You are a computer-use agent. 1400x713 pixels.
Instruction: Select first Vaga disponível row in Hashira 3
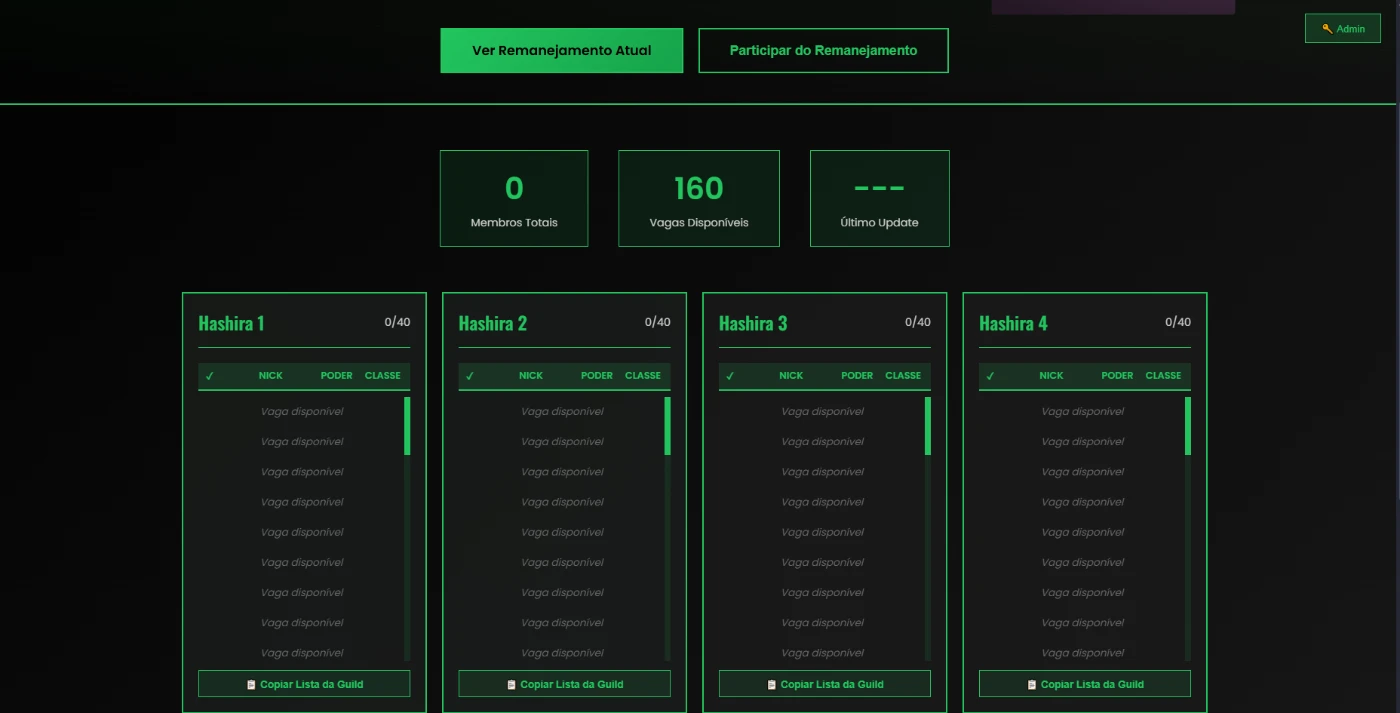[x=822, y=412]
